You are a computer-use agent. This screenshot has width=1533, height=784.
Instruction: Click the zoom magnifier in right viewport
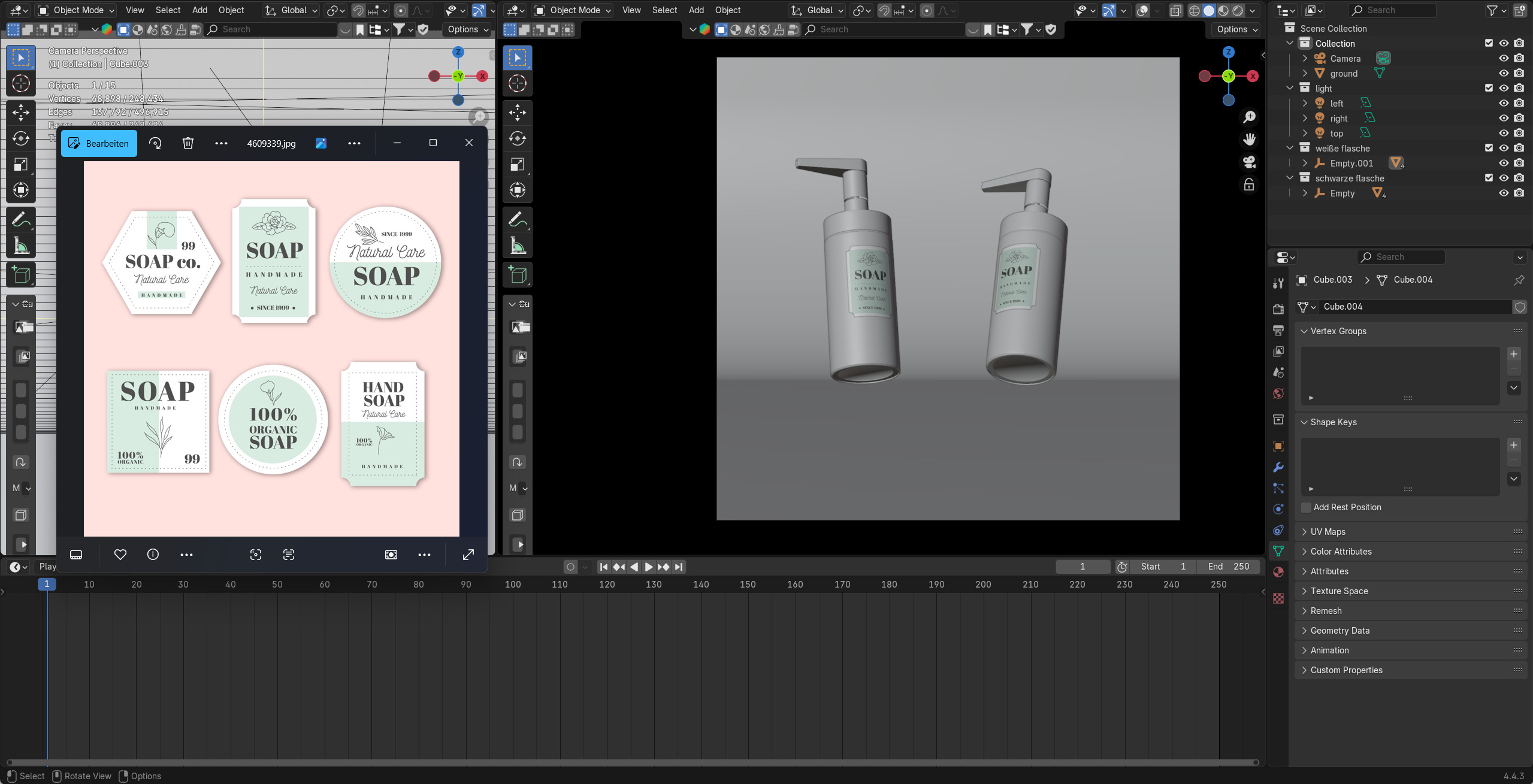(1249, 117)
